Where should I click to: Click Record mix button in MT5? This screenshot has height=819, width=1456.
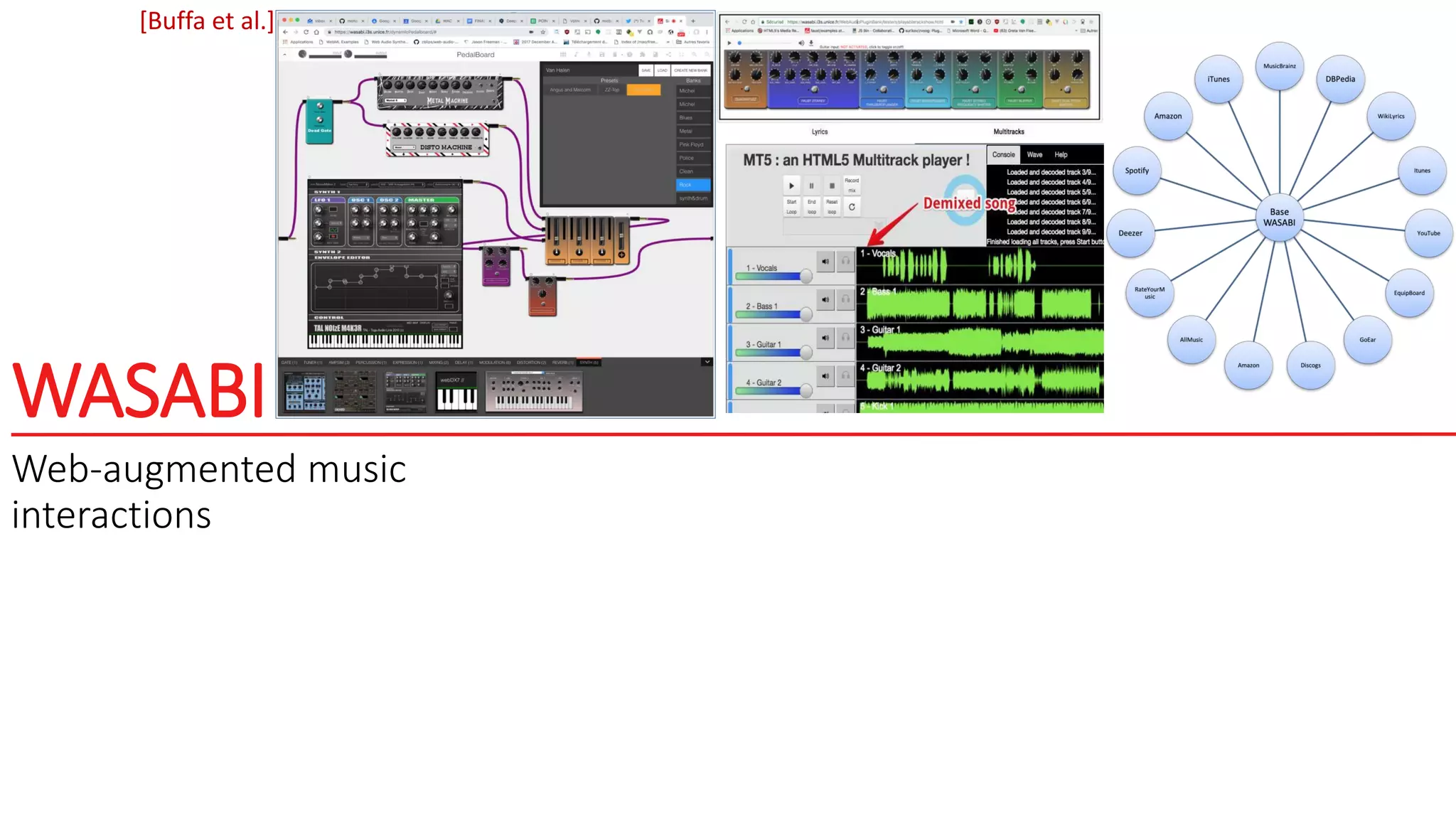(852, 186)
